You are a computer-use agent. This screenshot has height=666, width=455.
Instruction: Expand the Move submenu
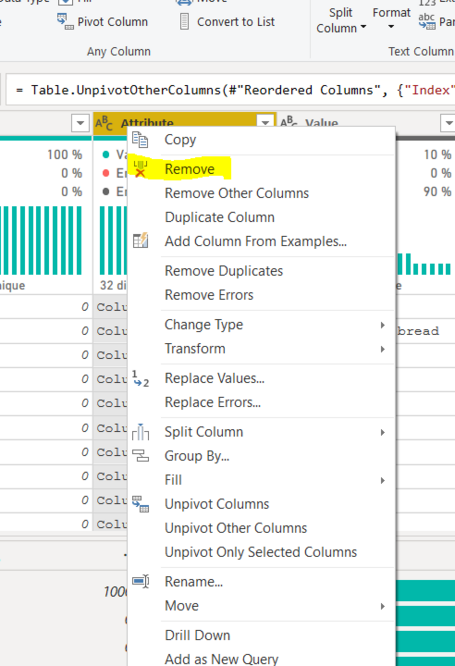pos(382,606)
